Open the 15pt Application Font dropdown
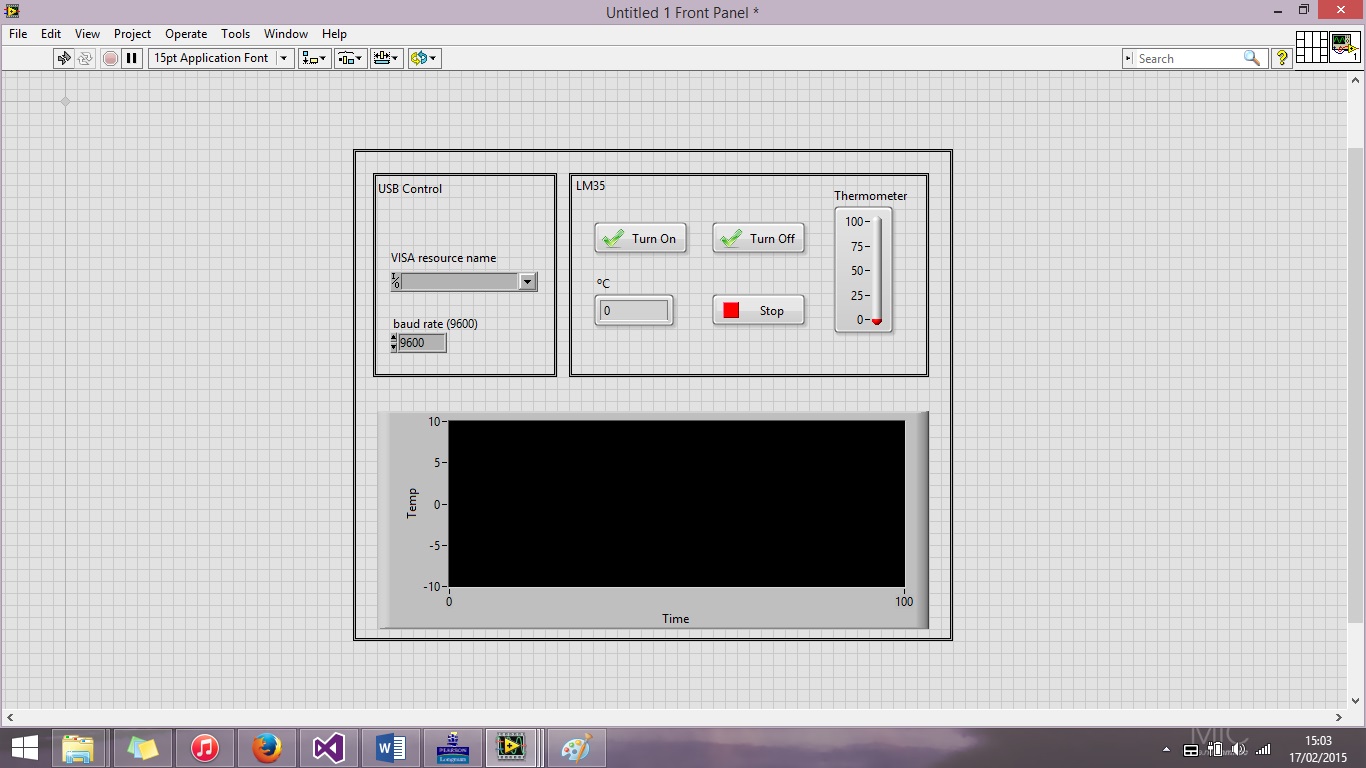Screen dimensions: 1366x768 [281, 58]
